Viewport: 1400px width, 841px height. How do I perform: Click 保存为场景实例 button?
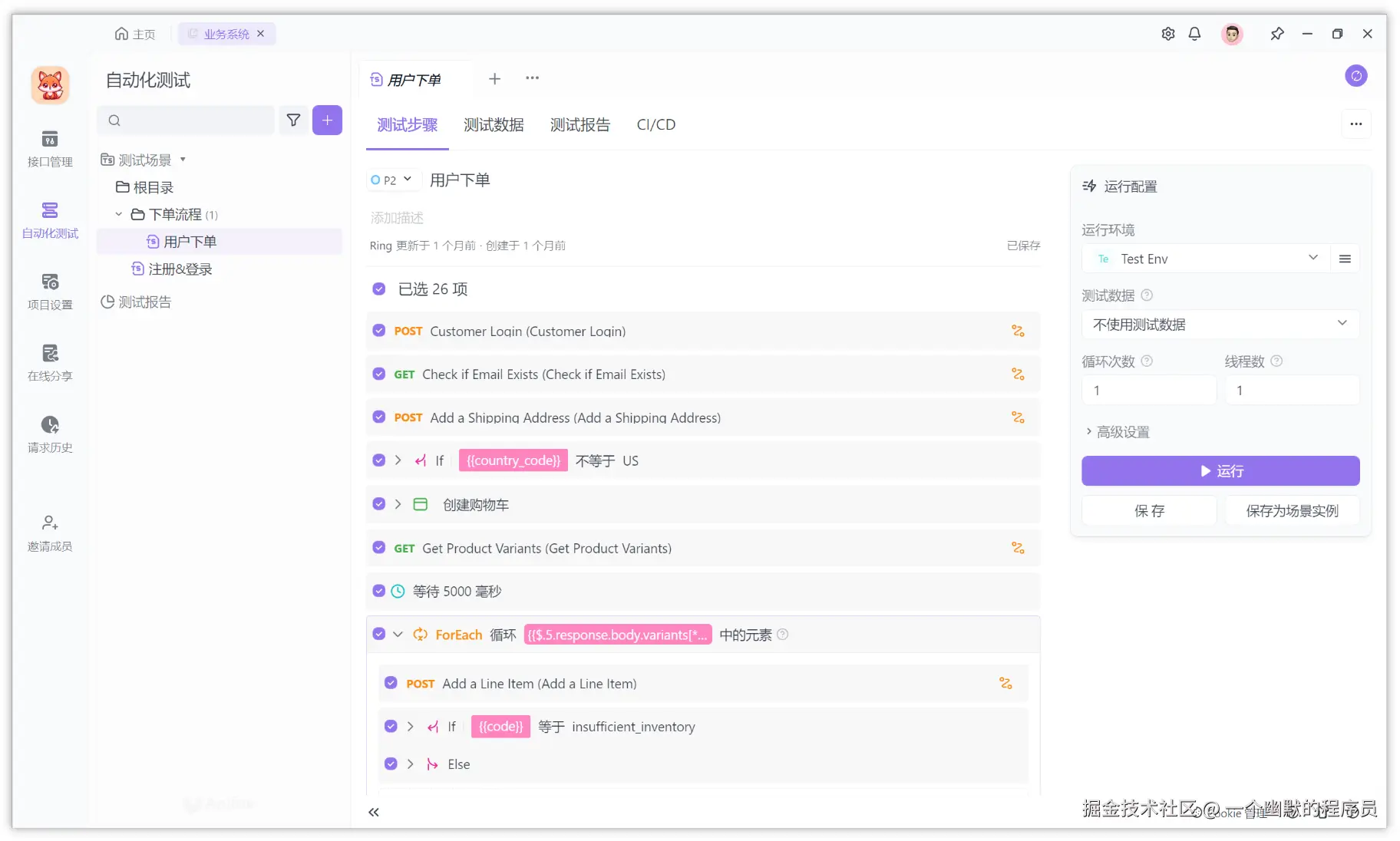pos(1292,510)
